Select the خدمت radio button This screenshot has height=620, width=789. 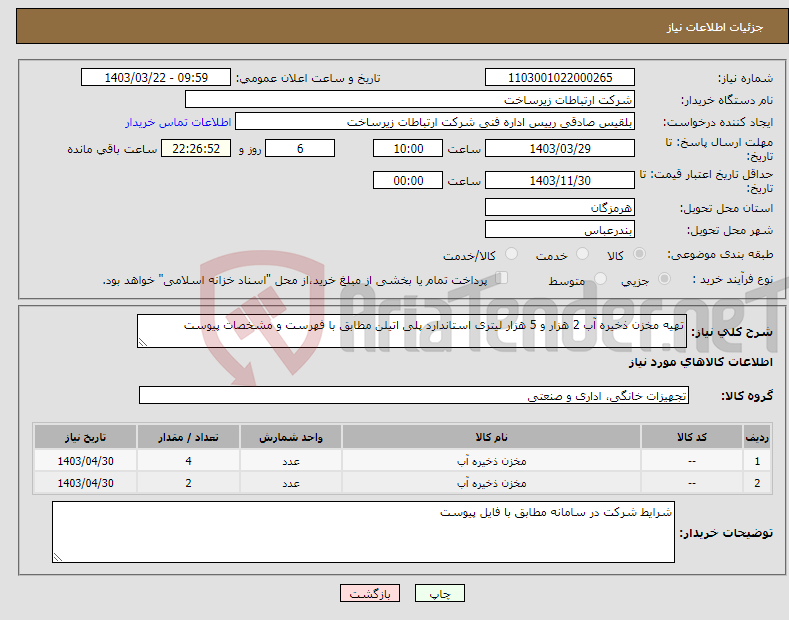point(582,254)
